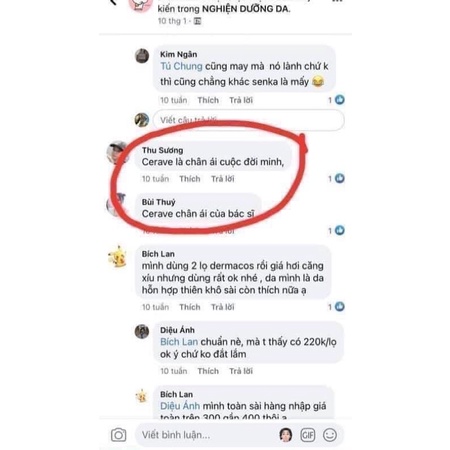
Task: Open Kim Ngân's profile picture
Action: point(142,56)
